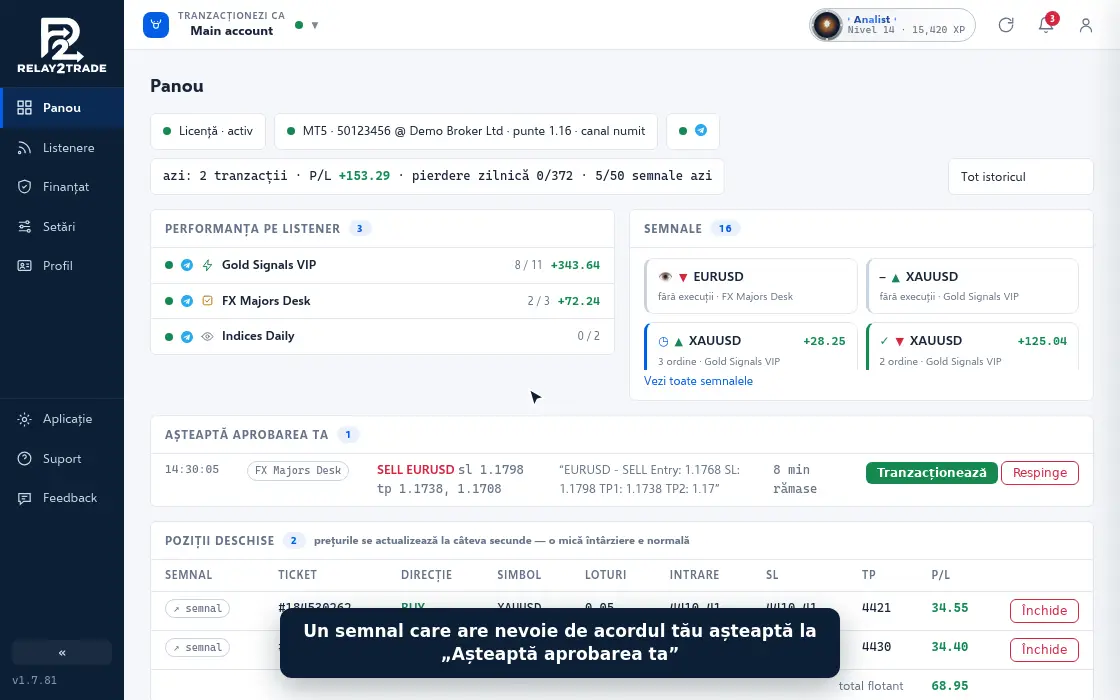Collapse the sidebar with the double chevron
This screenshot has width=1120, height=700.
pos(62,652)
